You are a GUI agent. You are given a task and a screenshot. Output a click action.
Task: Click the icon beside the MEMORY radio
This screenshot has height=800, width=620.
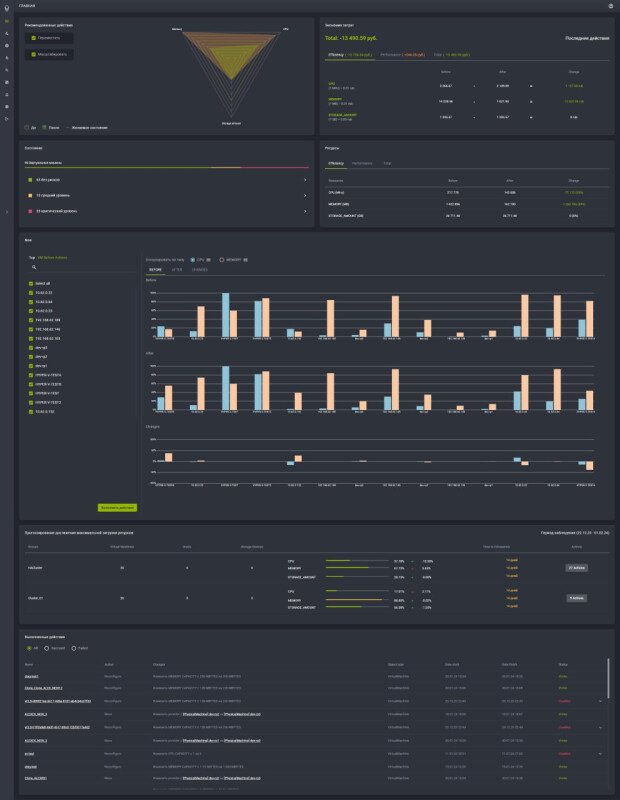[x=246, y=258]
